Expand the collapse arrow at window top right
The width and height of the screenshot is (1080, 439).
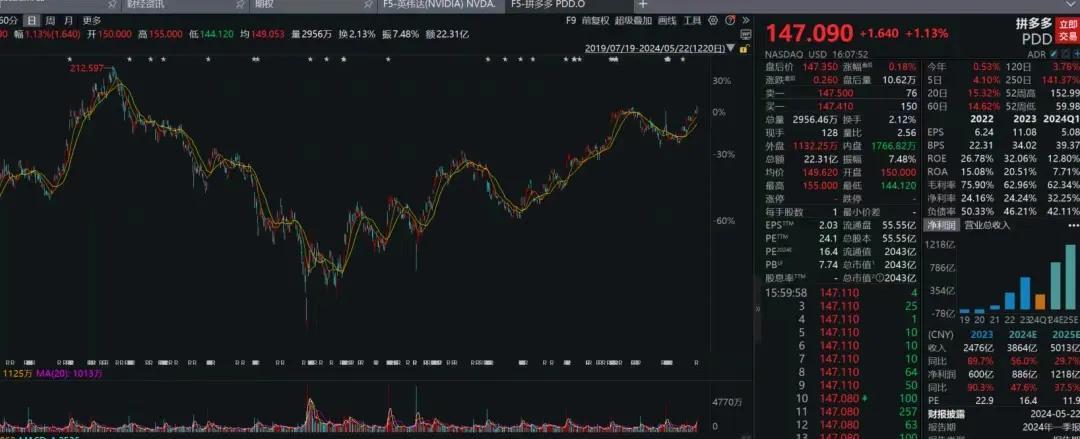1071,4
